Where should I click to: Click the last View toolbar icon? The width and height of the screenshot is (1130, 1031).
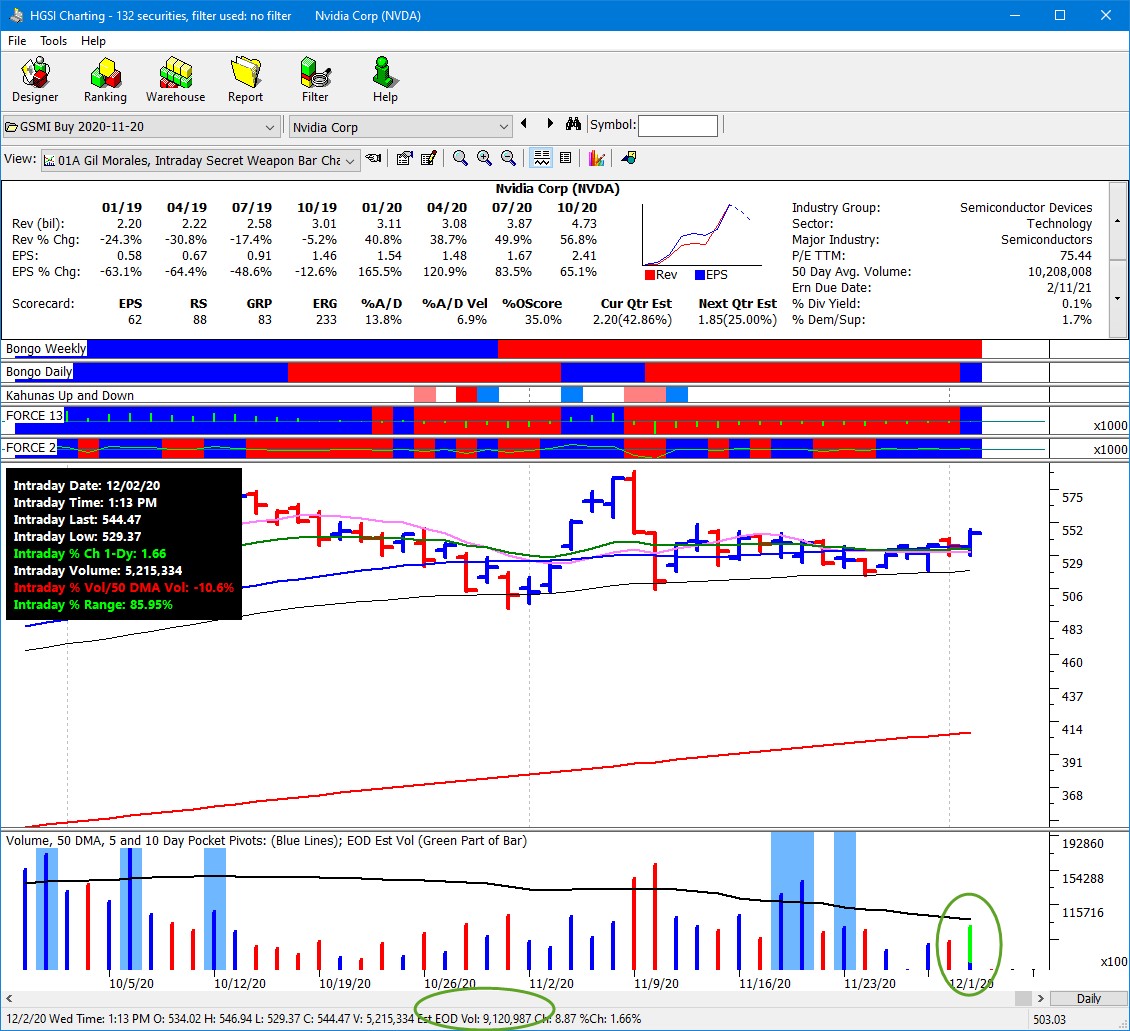click(x=628, y=159)
